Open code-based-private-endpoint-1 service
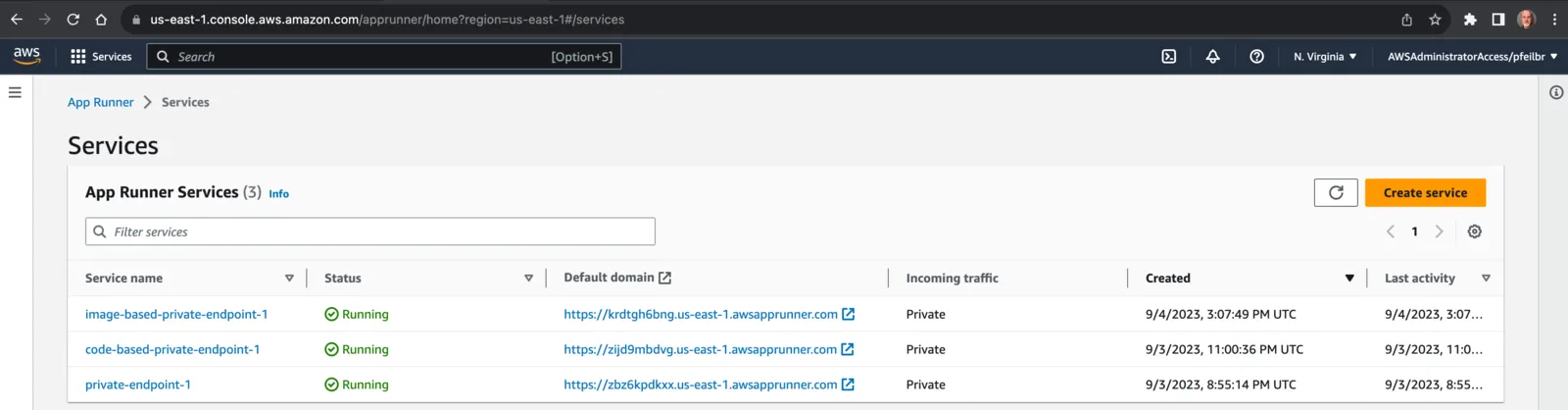Screen dimensions: 1568x410 pos(172,350)
